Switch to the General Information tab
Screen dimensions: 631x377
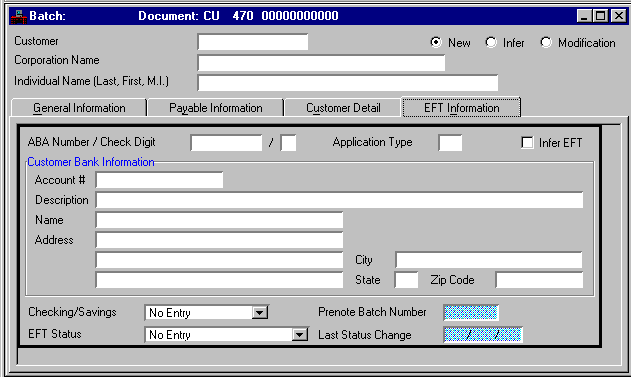[x=79, y=108]
